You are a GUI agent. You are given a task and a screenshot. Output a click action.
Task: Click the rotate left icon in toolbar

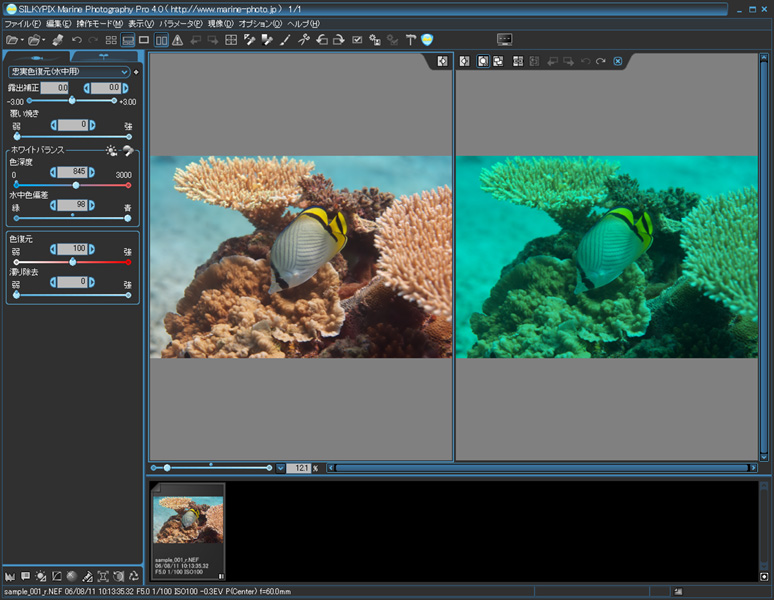[x=321, y=40]
